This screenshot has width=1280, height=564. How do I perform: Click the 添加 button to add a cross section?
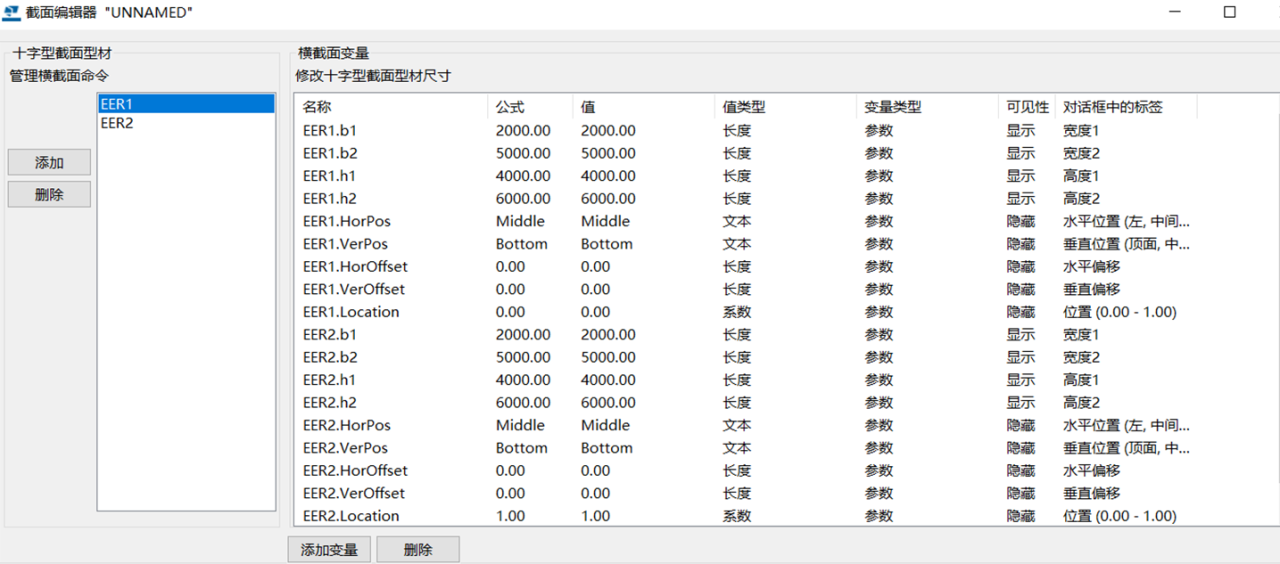point(49,163)
